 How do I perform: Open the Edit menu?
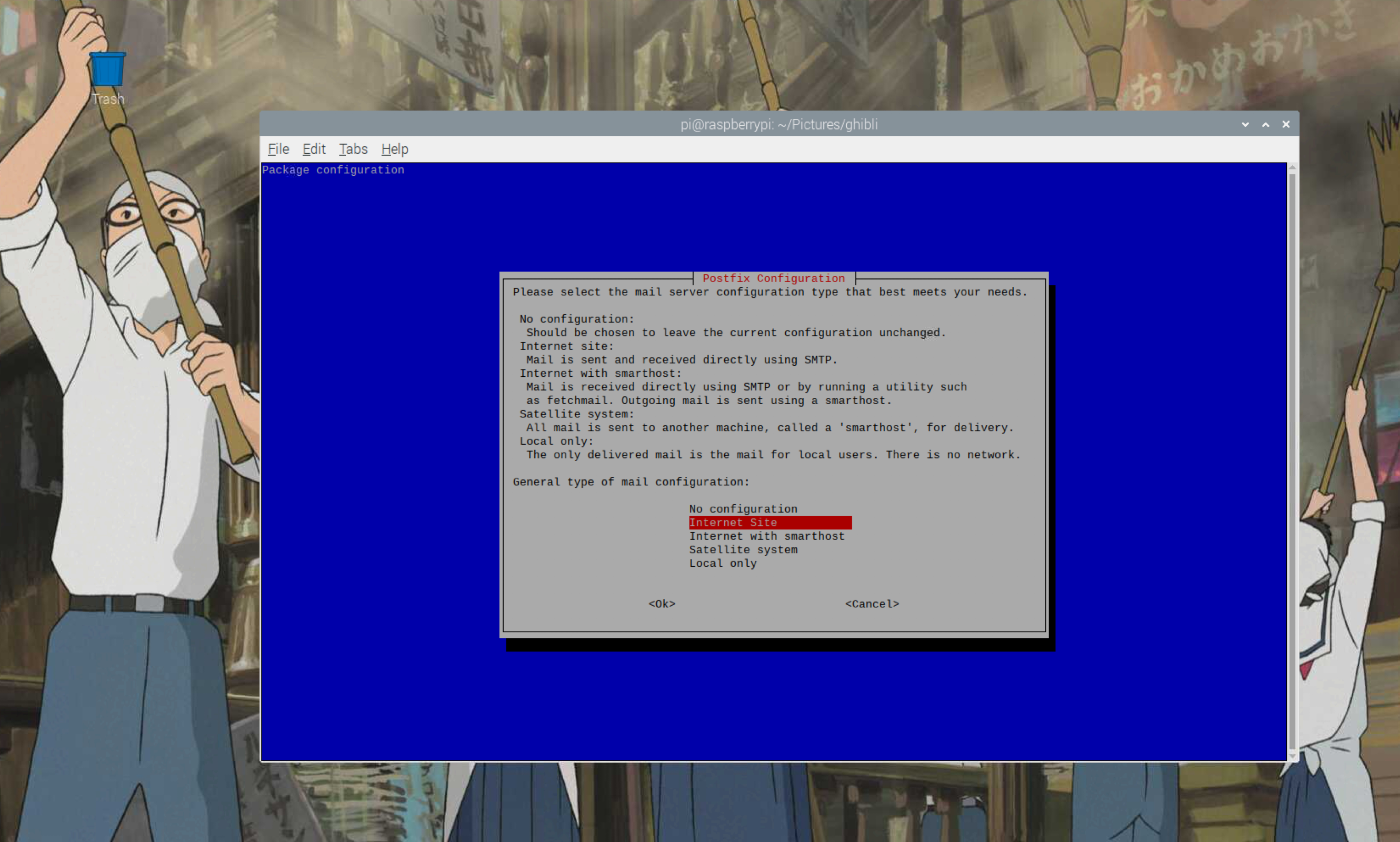(x=313, y=149)
